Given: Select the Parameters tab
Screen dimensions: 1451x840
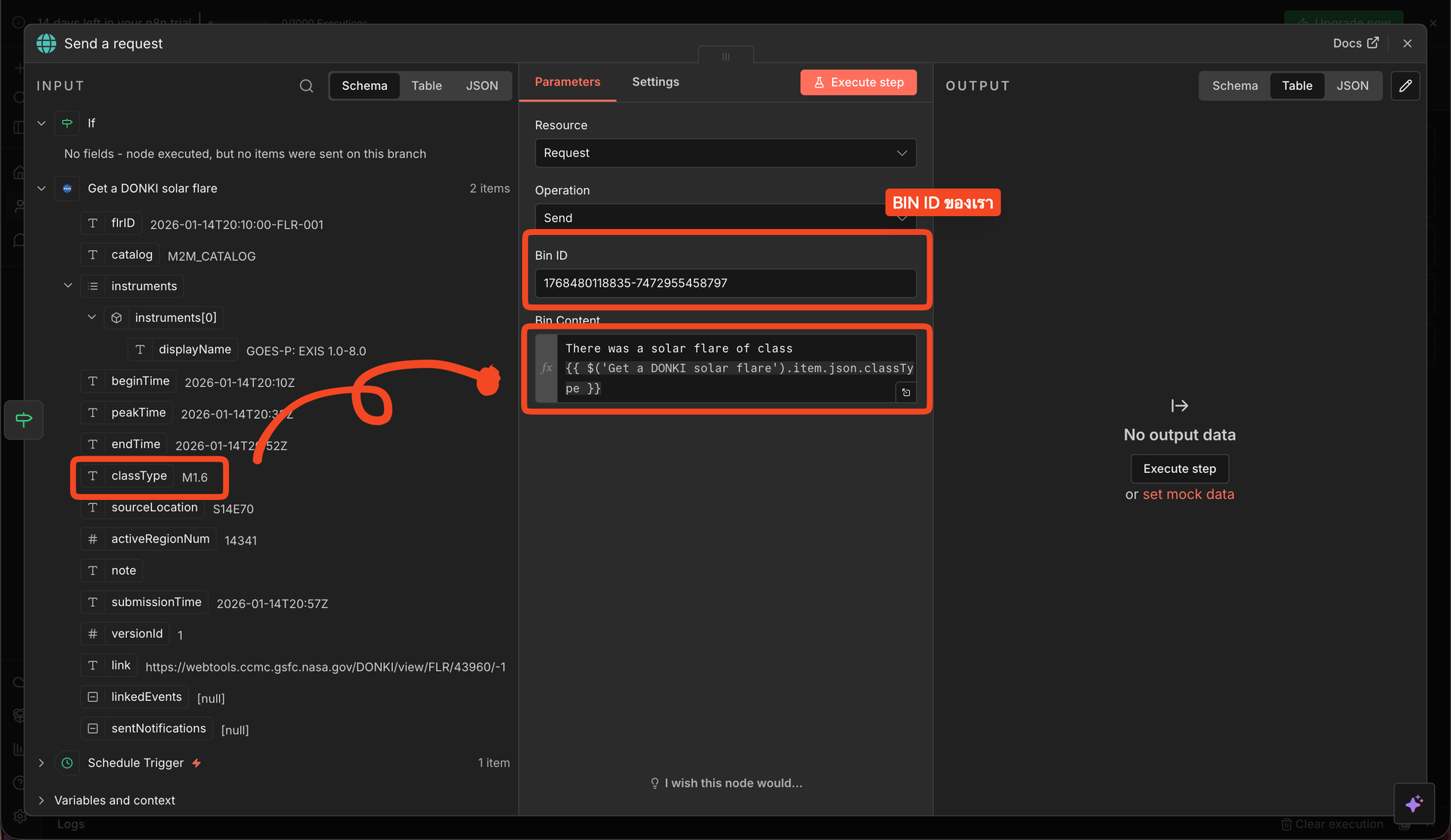Looking at the screenshot, I should [x=567, y=82].
